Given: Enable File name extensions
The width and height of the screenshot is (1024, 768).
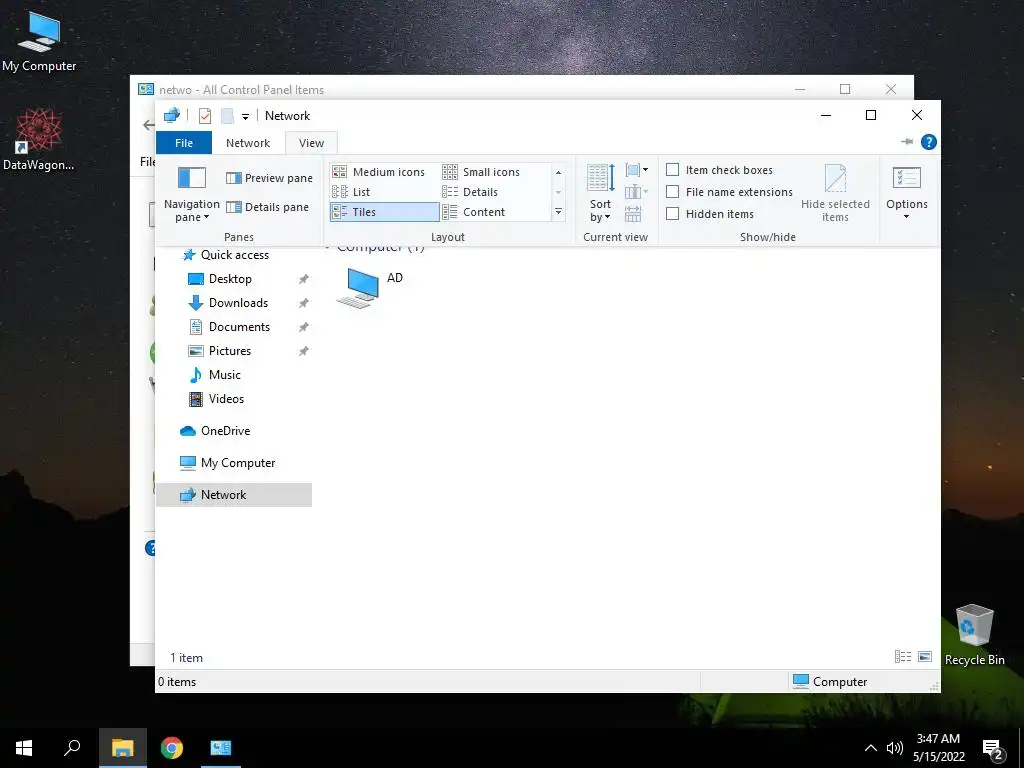Looking at the screenshot, I should (x=729, y=192).
